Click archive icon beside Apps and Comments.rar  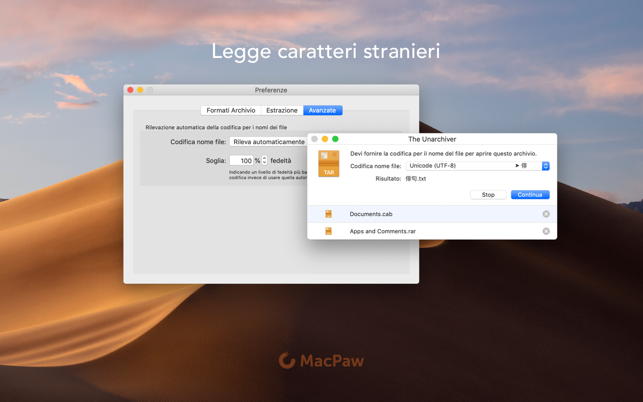(328, 231)
